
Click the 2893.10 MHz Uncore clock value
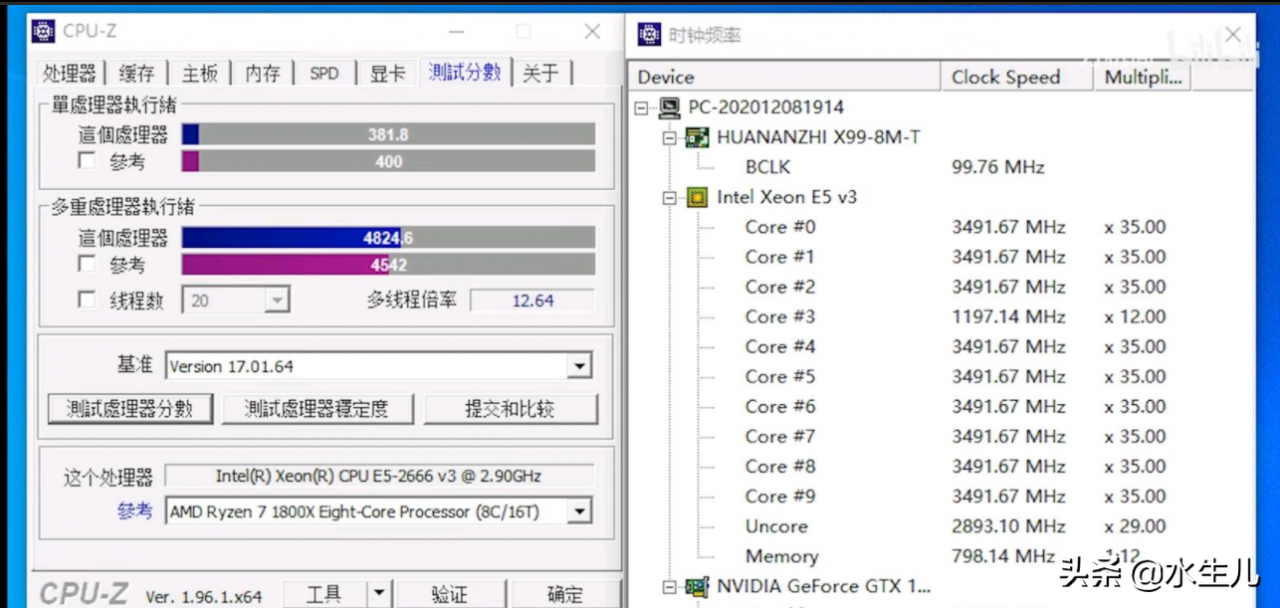pyautogui.click(x=1008, y=527)
